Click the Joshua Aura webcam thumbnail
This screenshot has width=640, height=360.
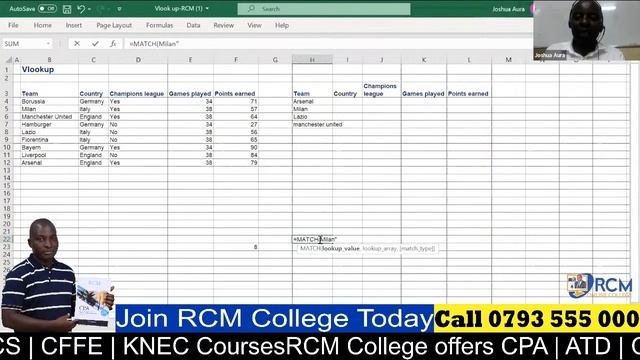point(586,31)
